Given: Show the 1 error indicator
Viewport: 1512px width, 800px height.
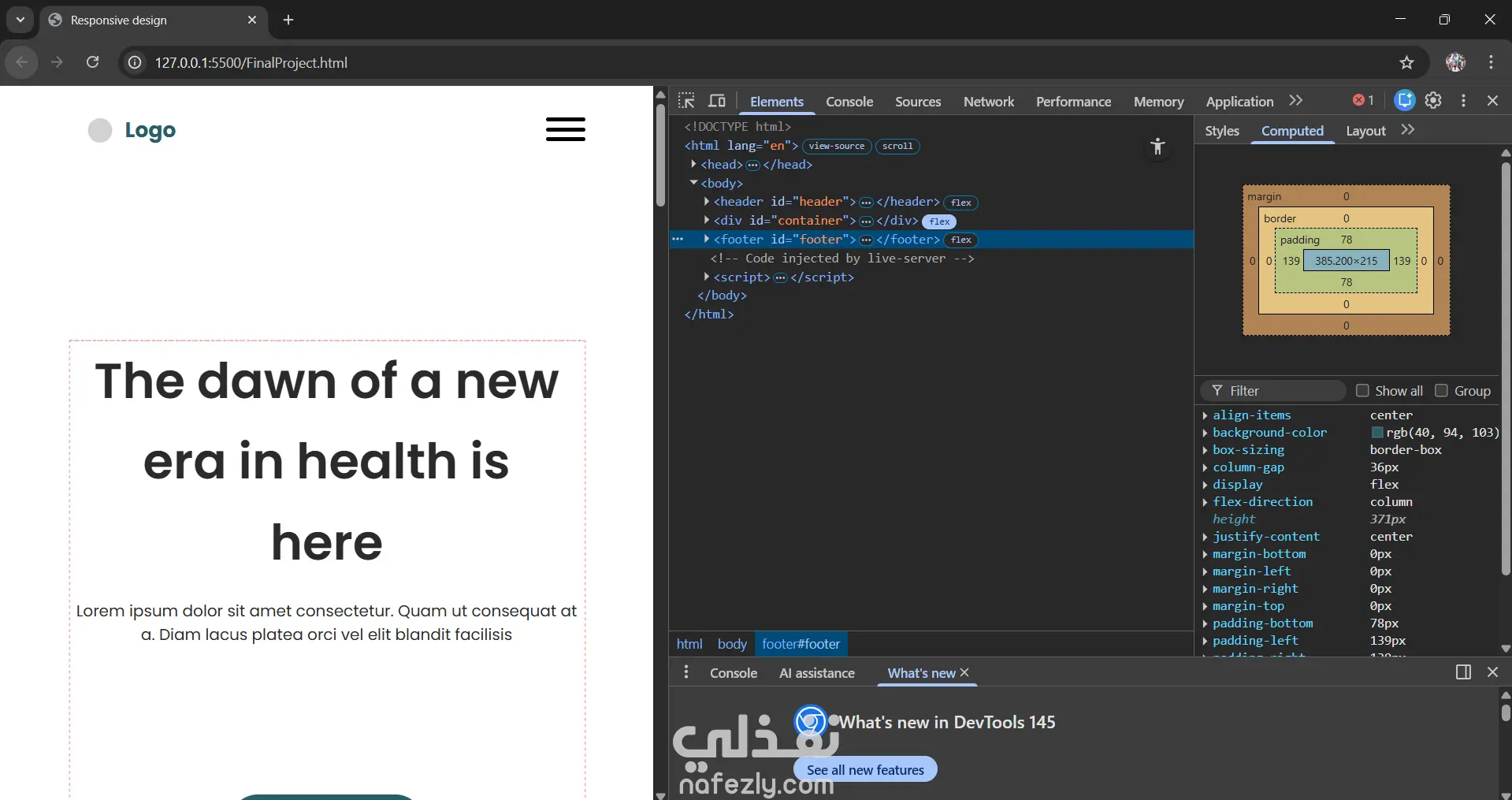Looking at the screenshot, I should tap(1363, 100).
